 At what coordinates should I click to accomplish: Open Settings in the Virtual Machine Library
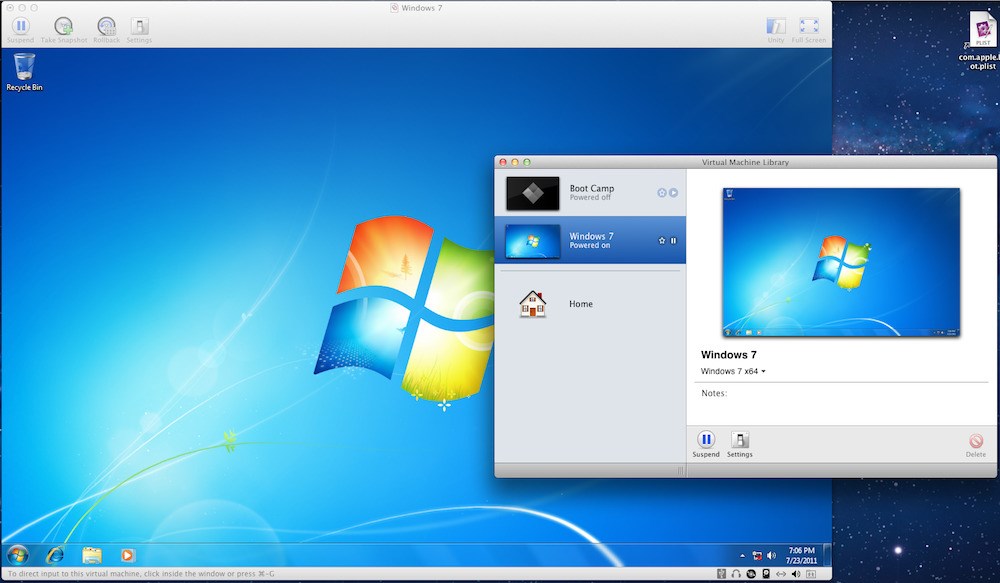click(x=740, y=444)
